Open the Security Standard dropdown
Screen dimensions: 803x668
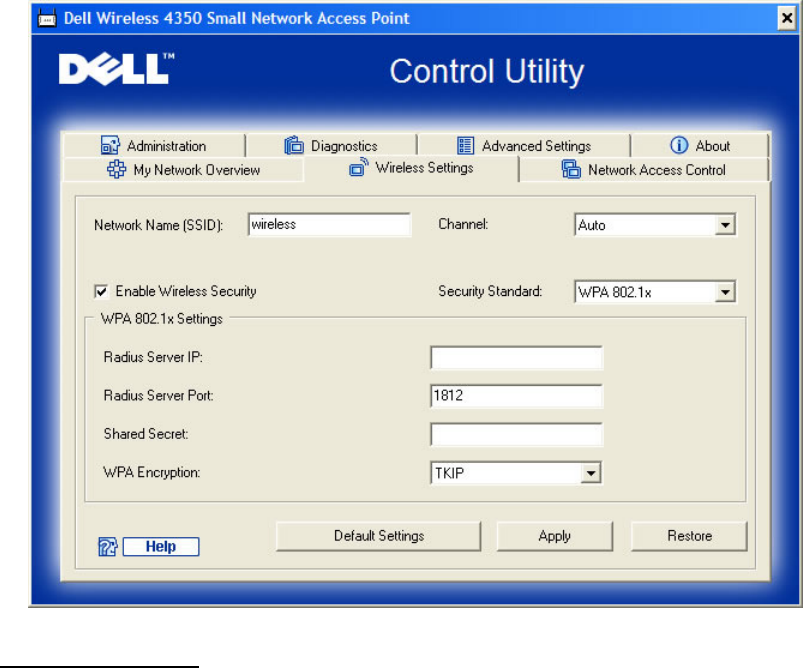point(725,292)
